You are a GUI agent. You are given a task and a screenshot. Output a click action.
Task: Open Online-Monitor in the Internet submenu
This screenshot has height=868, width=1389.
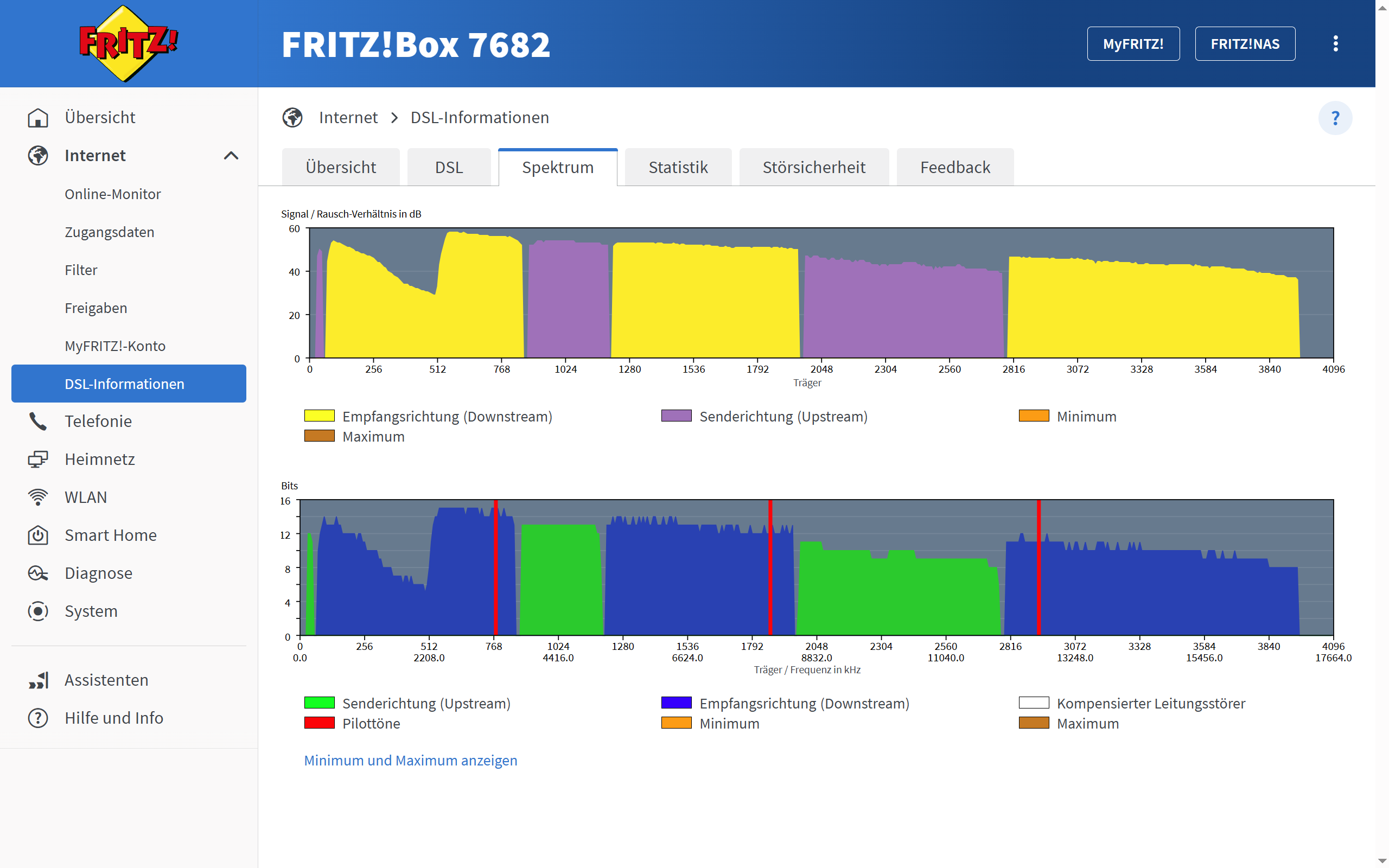tap(112, 194)
